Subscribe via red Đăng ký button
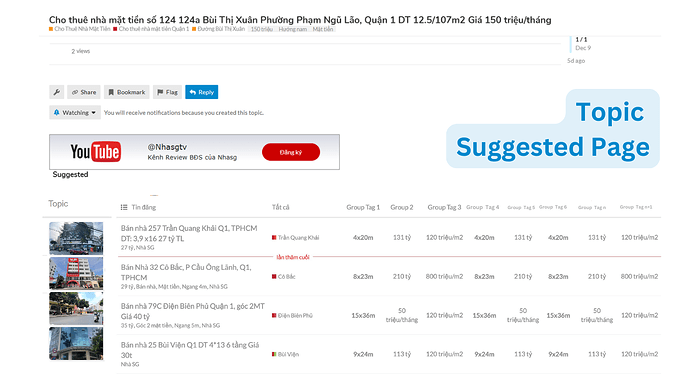690x388 pixels. pos(291,152)
